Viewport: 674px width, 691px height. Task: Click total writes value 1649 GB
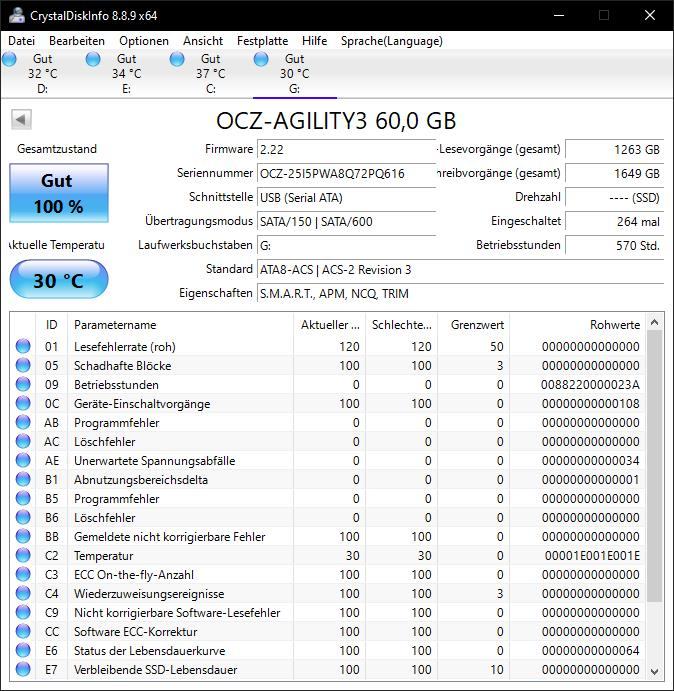click(614, 173)
